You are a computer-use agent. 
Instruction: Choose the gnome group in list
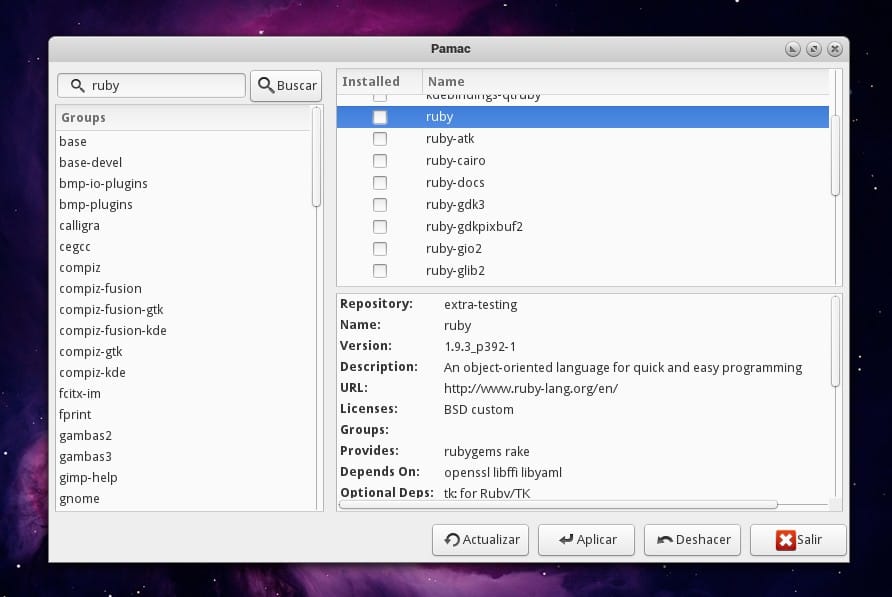[x=79, y=499]
